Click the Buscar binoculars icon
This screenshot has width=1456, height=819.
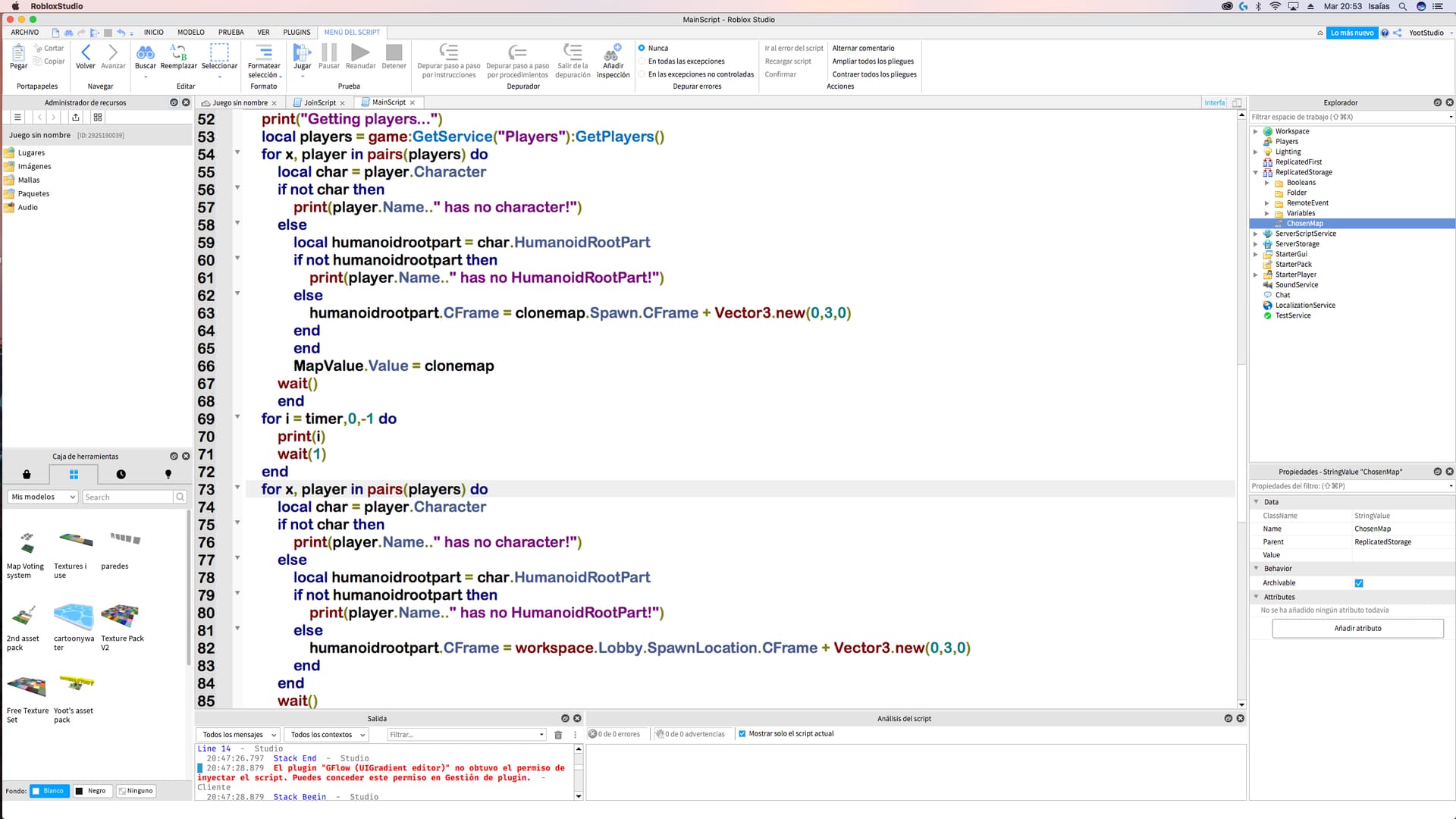pyautogui.click(x=145, y=53)
